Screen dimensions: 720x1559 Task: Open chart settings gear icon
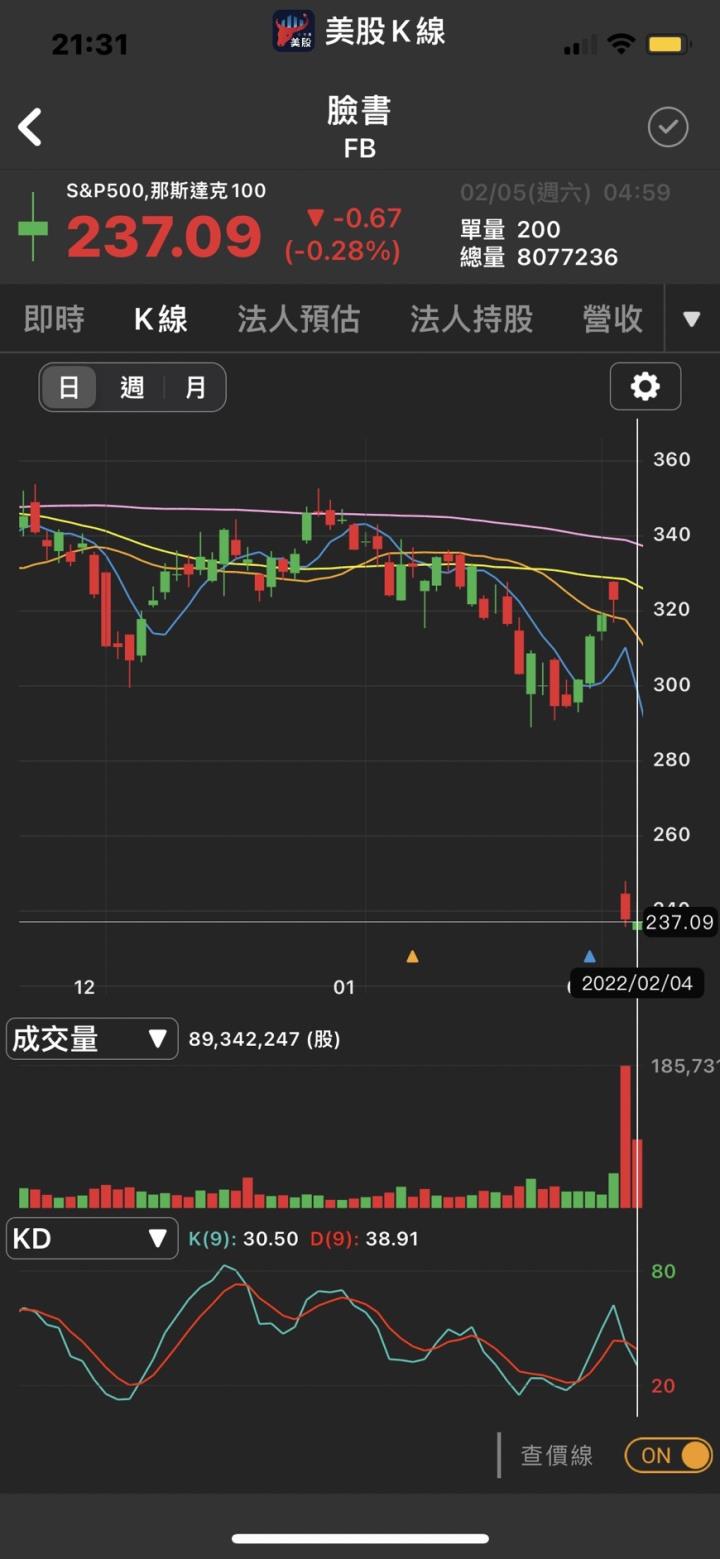pos(645,386)
